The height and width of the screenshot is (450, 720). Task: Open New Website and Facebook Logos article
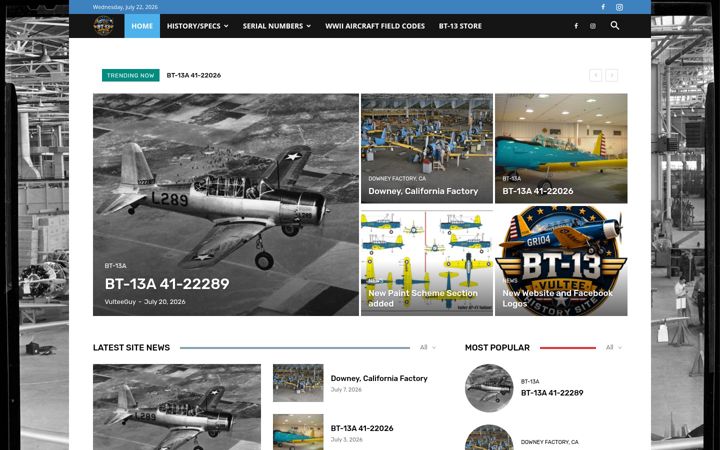pos(557,298)
